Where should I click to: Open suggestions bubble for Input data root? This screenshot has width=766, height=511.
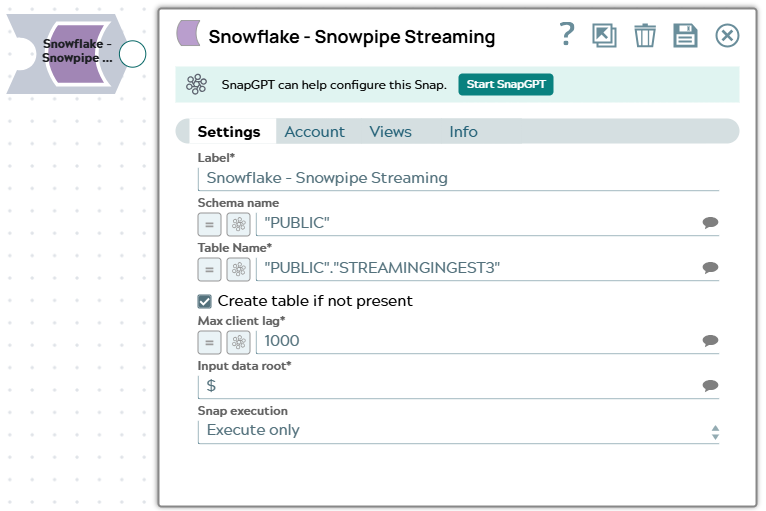tap(710, 385)
